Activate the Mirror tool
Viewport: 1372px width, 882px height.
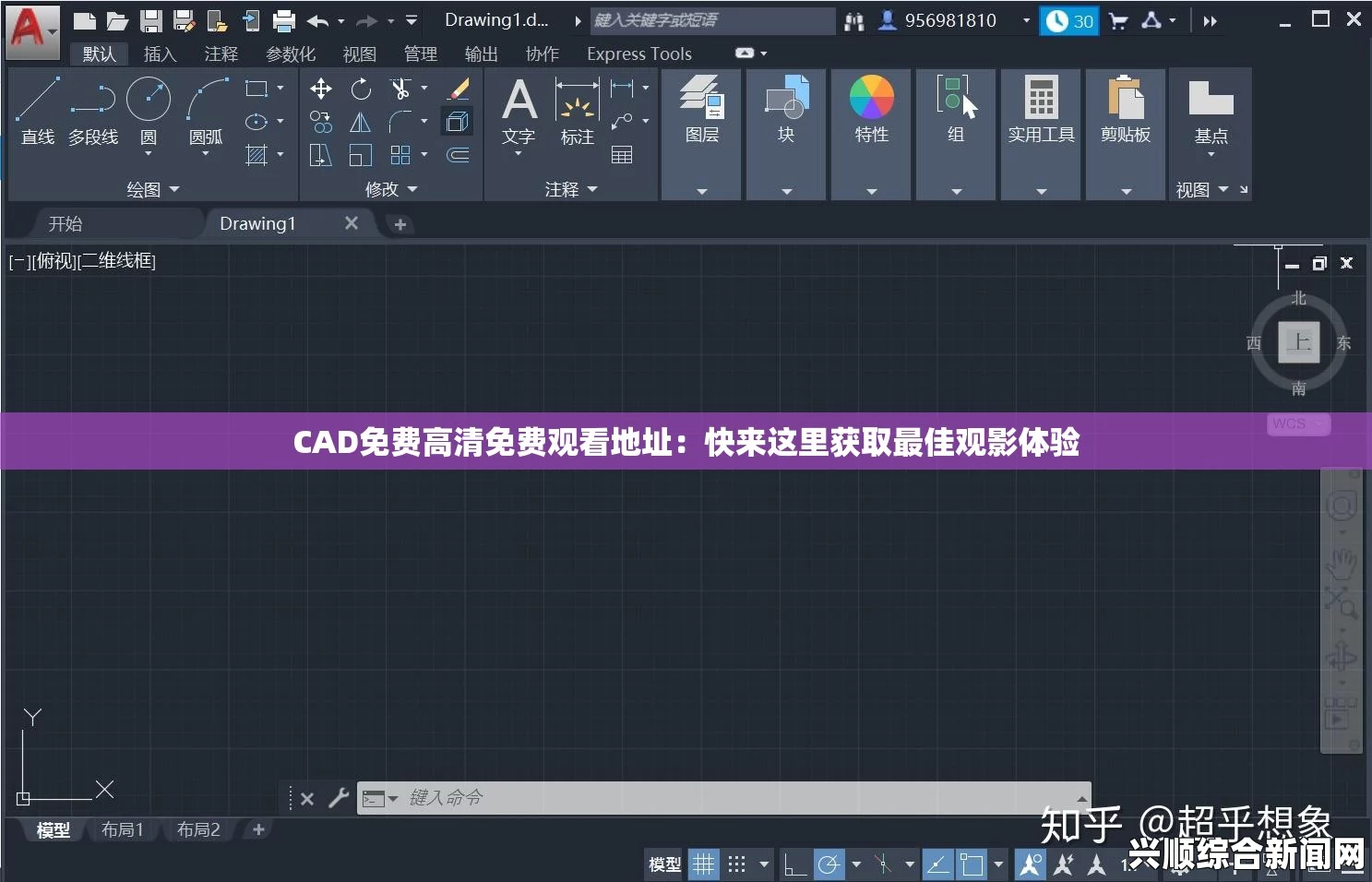click(361, 122)
